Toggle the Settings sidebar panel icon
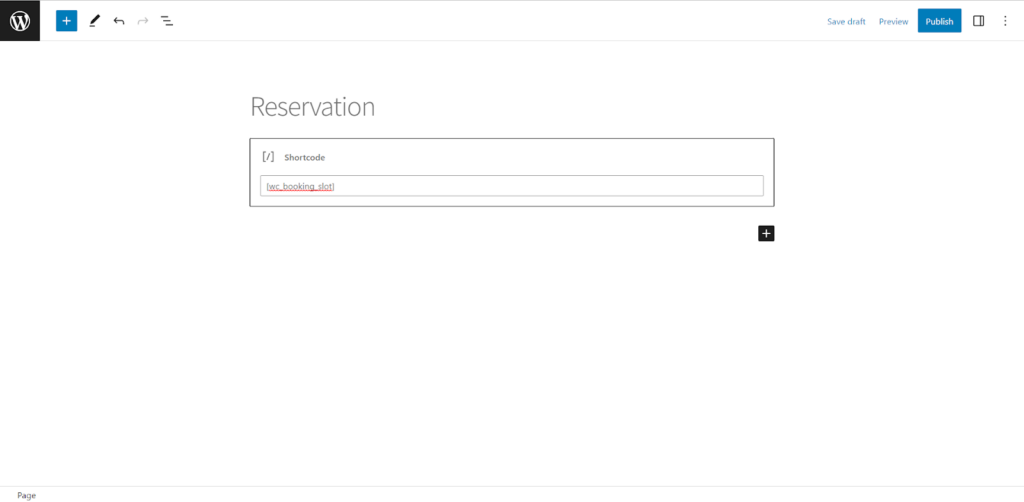The height and width of the screenshot is (502, 1024). tap(978, 21)
